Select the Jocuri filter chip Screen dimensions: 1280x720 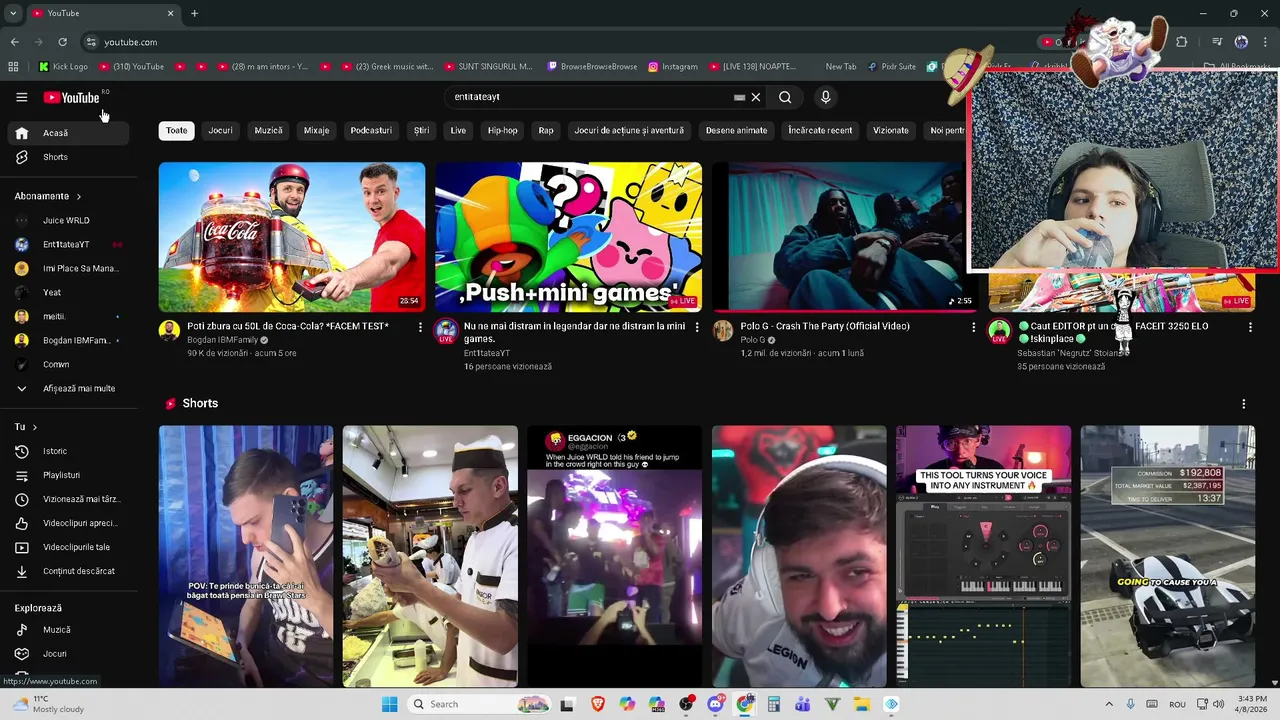[x=220, y=131]
